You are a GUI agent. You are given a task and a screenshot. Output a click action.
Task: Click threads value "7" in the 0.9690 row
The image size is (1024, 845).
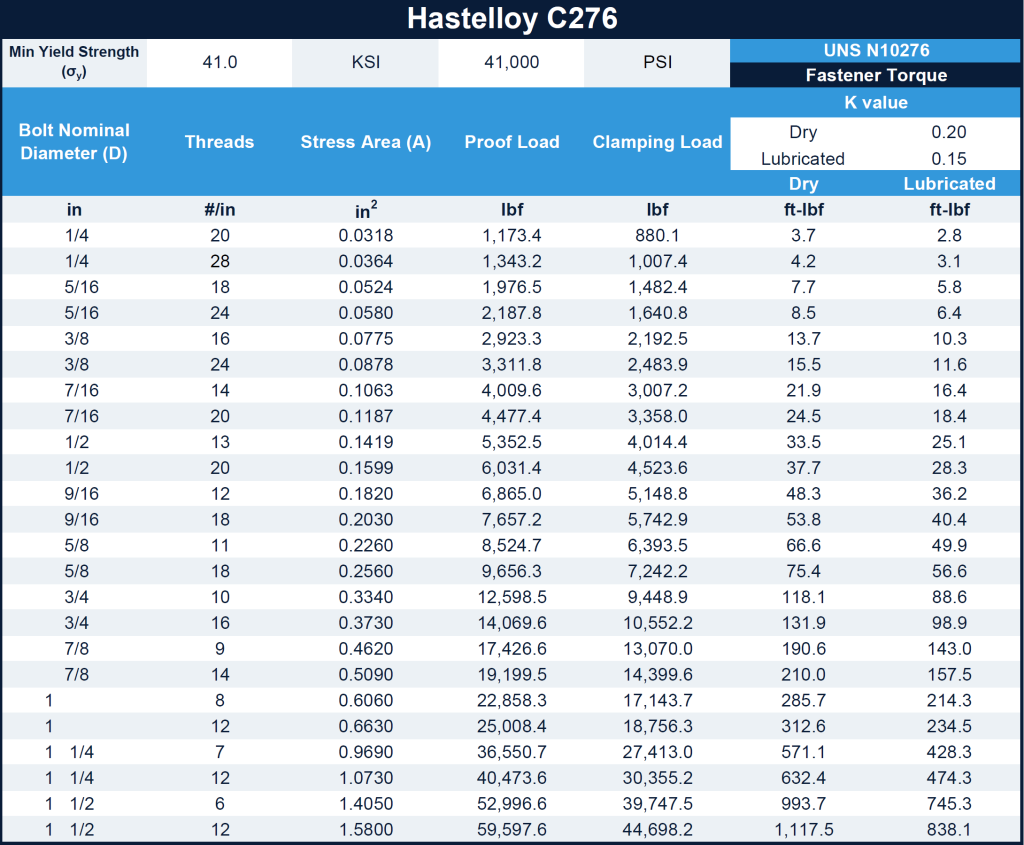[219, 752]
